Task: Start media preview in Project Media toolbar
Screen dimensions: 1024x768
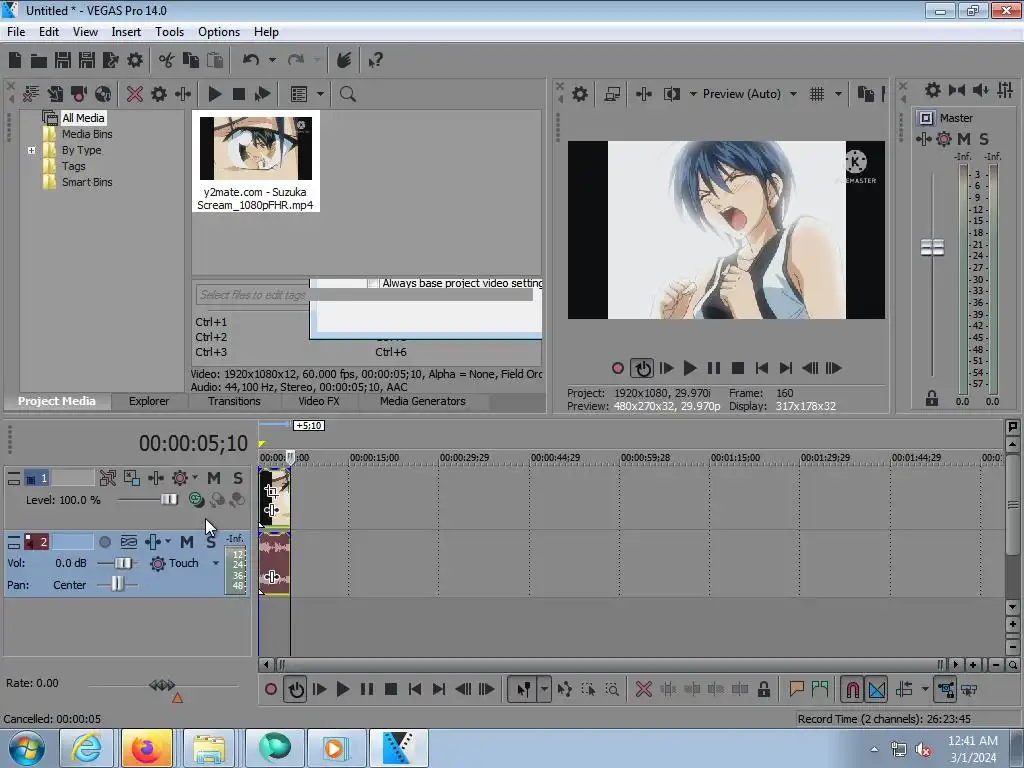Action: tap(214, 94)
